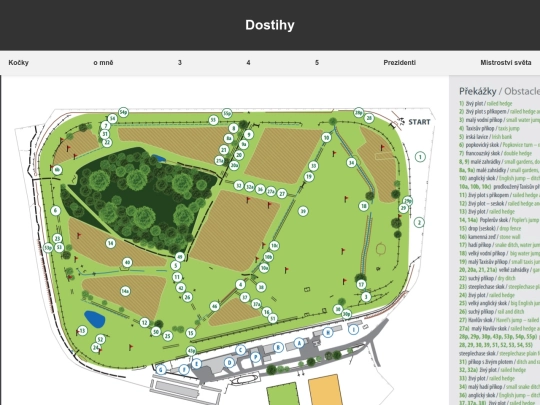The width and height of the screenshot is (540, 405).
Task: Open Mistrovství světa in the navigation
Action: (x=506, y=63)
